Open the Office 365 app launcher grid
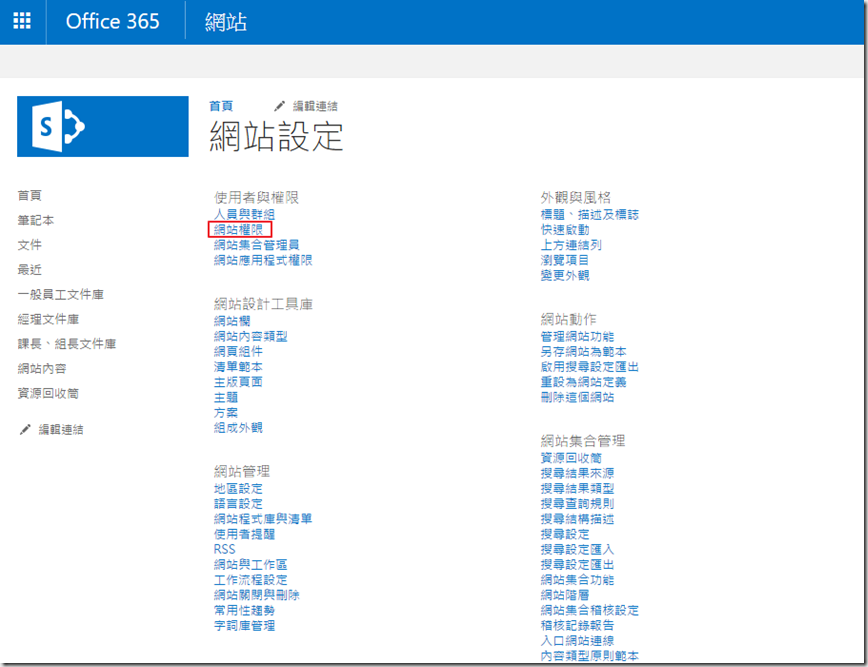The height and width of the screenshot is (667, 868). pos(22,21)
